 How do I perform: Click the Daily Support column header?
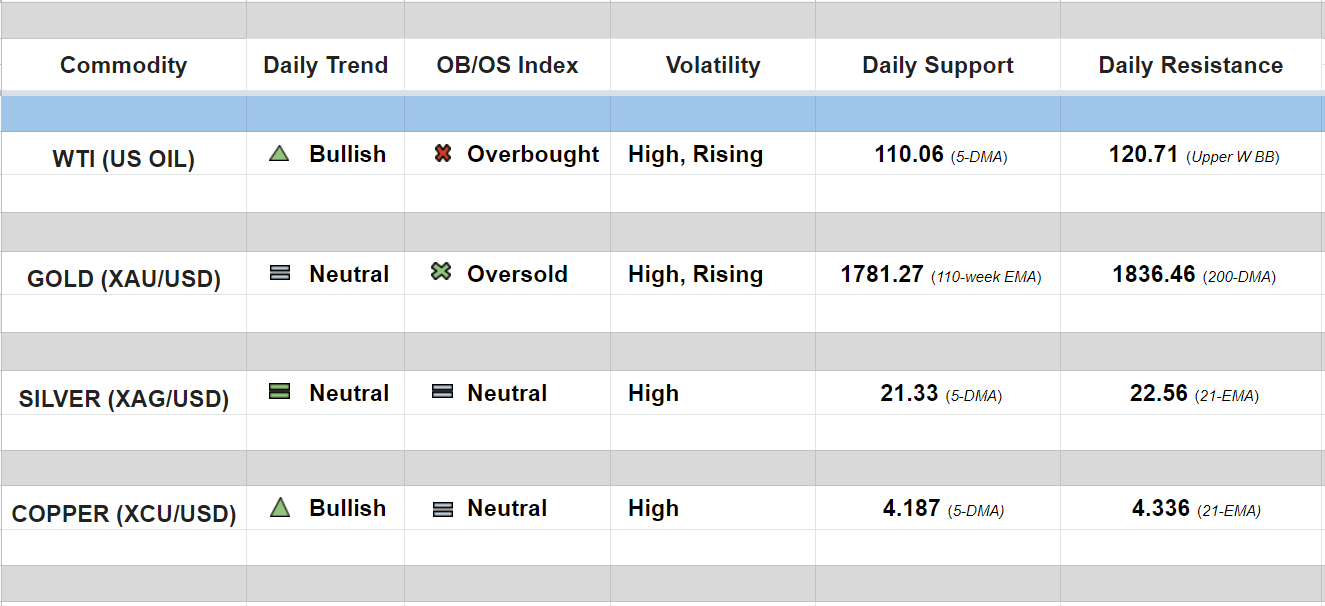(938, 66)
